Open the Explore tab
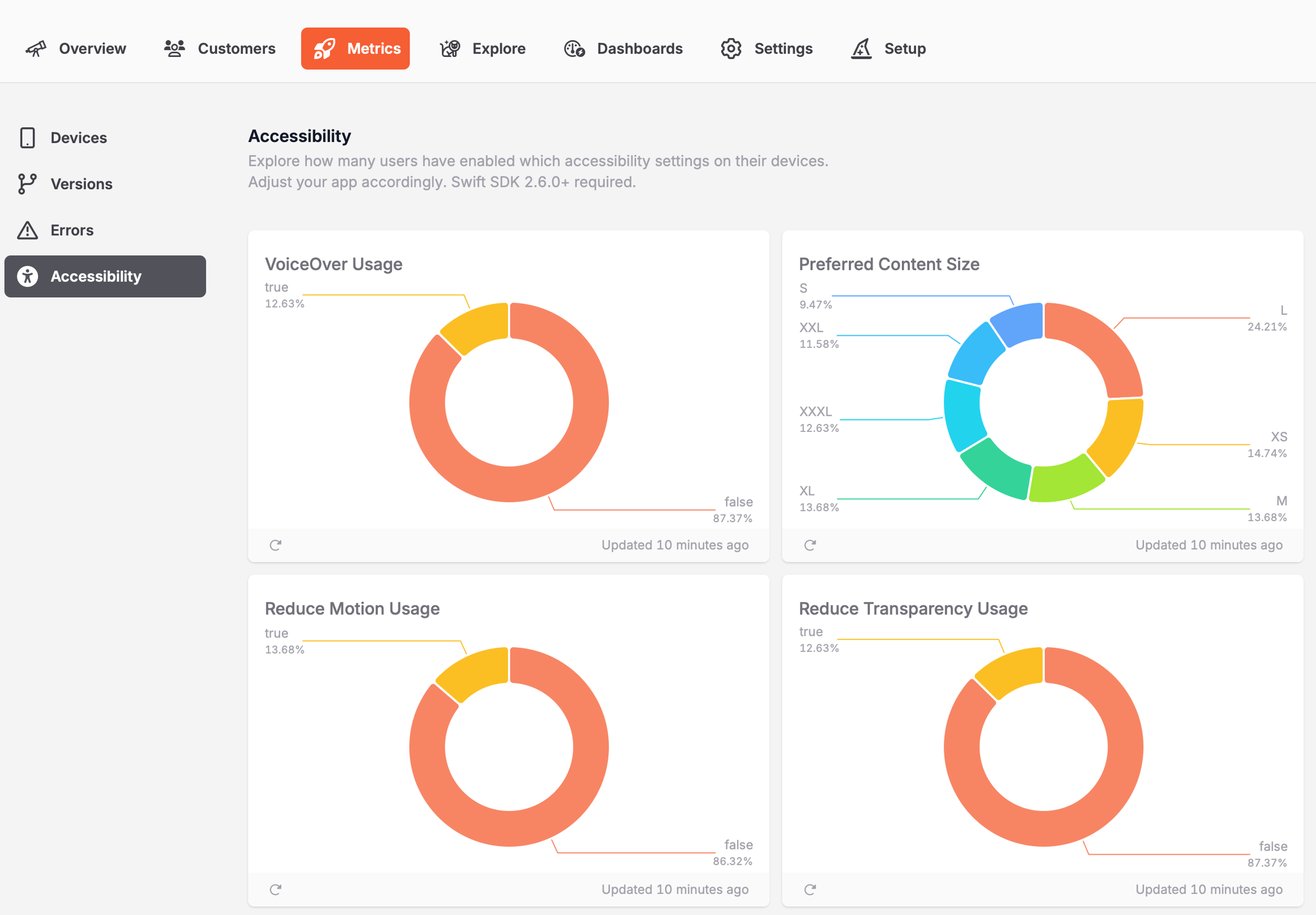1316x915 pixels. (x=498, y=49)
